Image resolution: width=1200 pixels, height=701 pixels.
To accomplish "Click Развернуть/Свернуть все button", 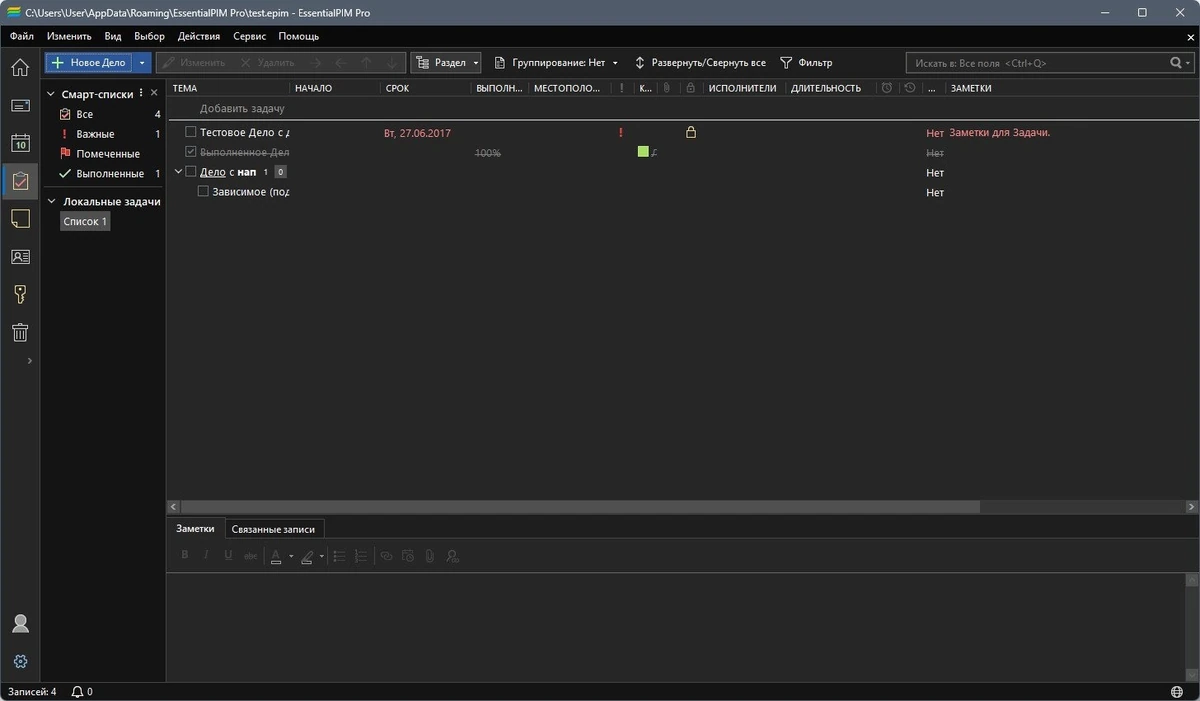I will pos(700,62).
